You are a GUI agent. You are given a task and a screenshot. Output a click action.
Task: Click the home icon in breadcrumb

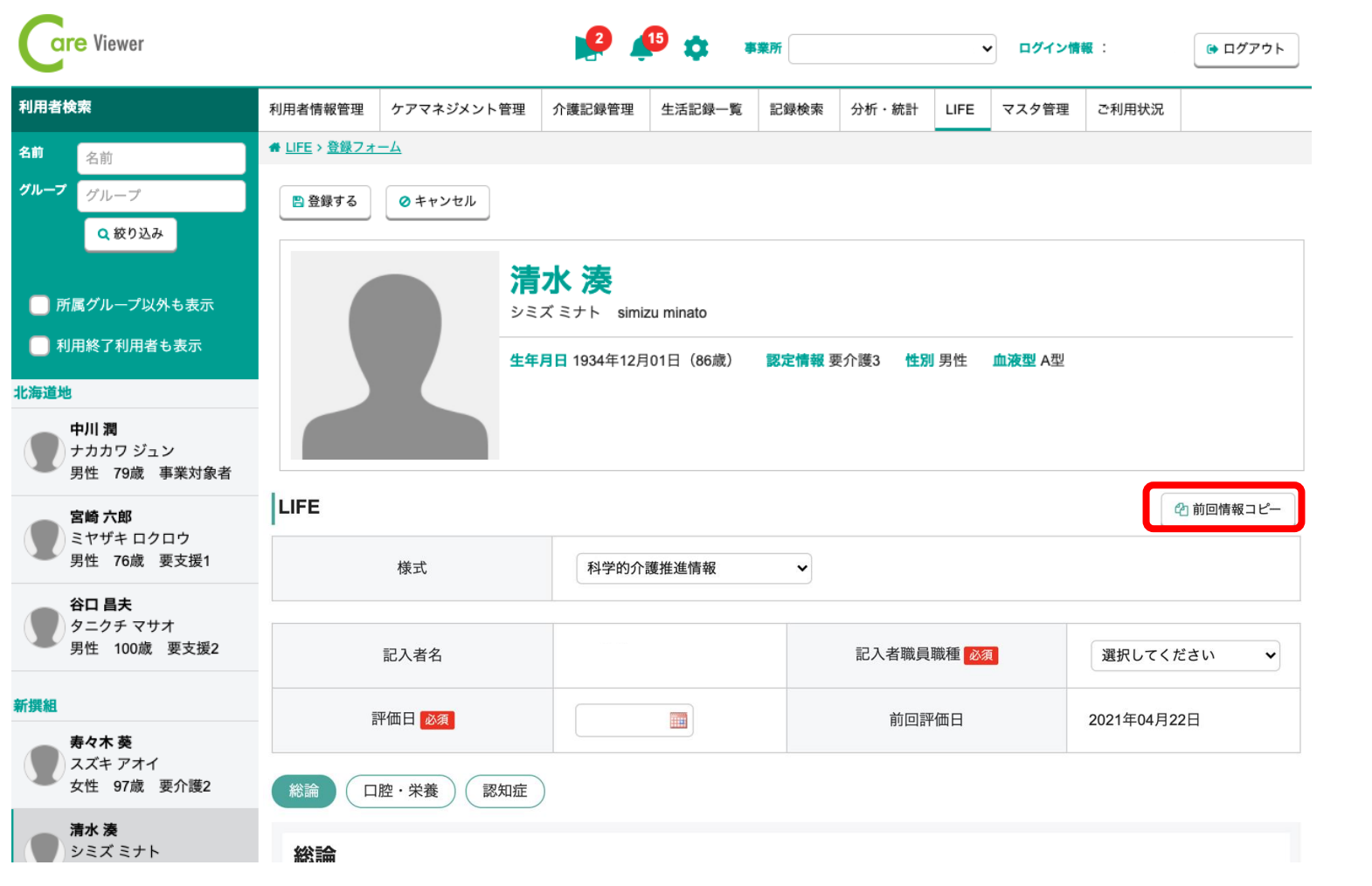point(274,148)
